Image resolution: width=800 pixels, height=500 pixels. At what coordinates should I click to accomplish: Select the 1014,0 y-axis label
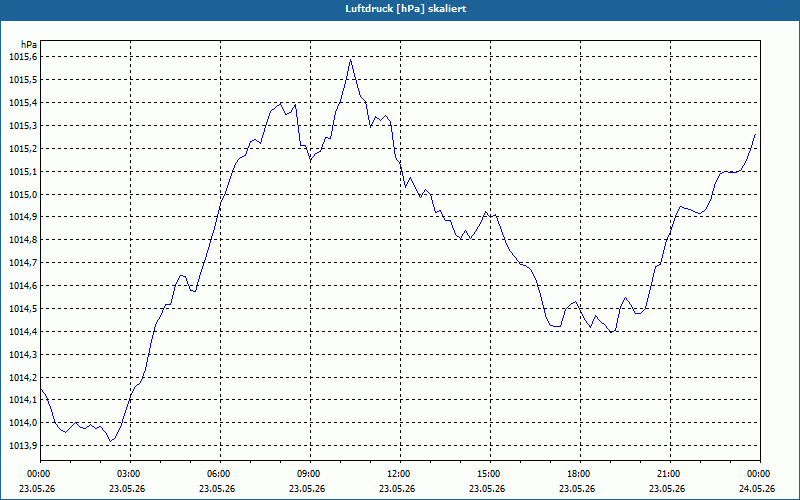[x=23, y=422]
